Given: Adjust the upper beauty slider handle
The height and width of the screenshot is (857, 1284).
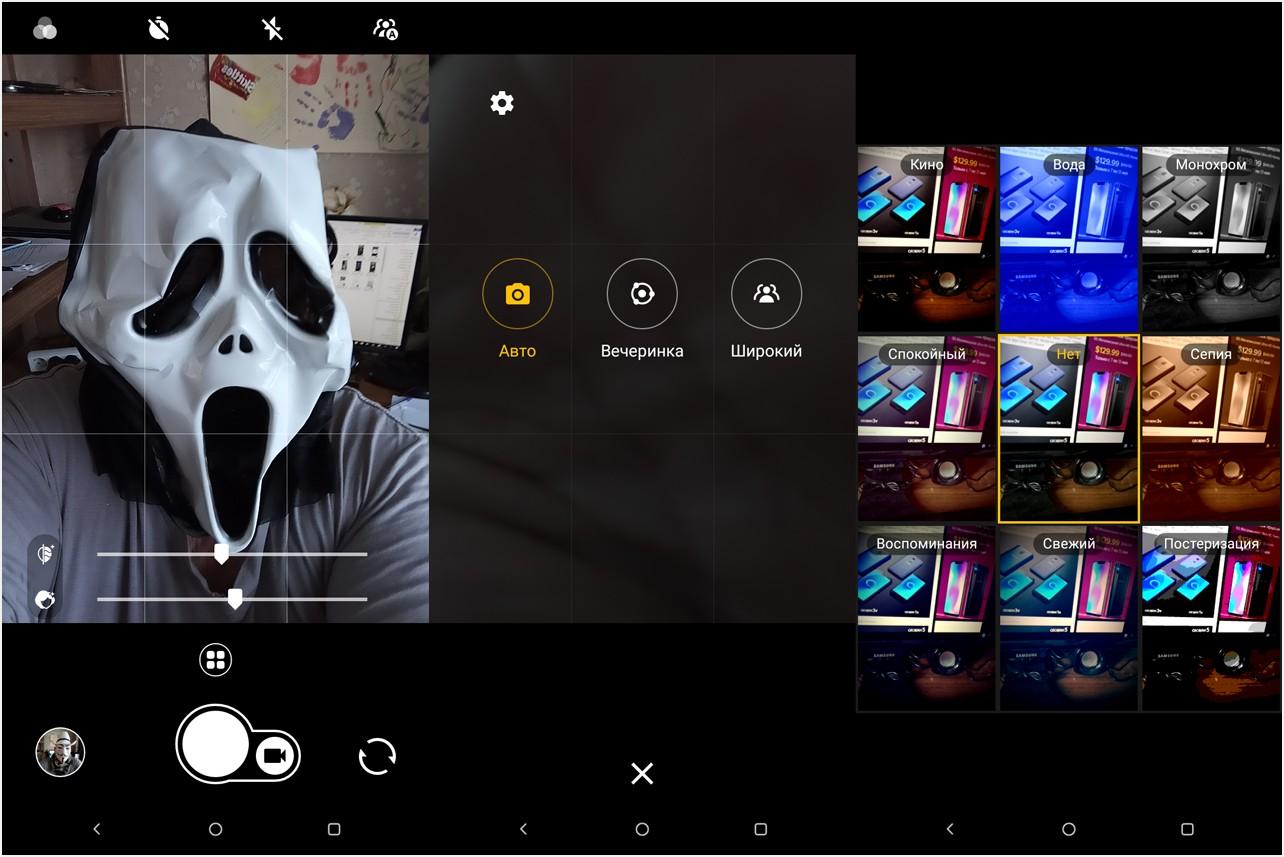Looking at the screenshot, I should tap(222, 554).
